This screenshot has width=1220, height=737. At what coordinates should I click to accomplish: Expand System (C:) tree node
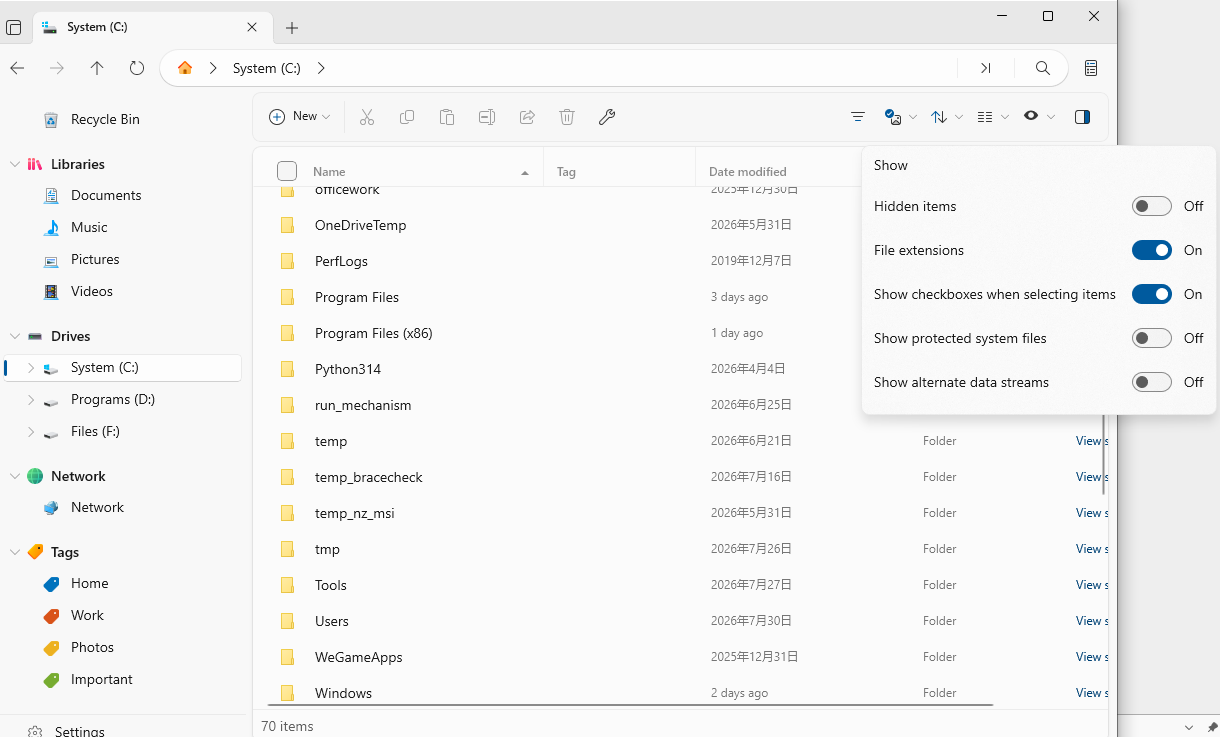[31, 368]
